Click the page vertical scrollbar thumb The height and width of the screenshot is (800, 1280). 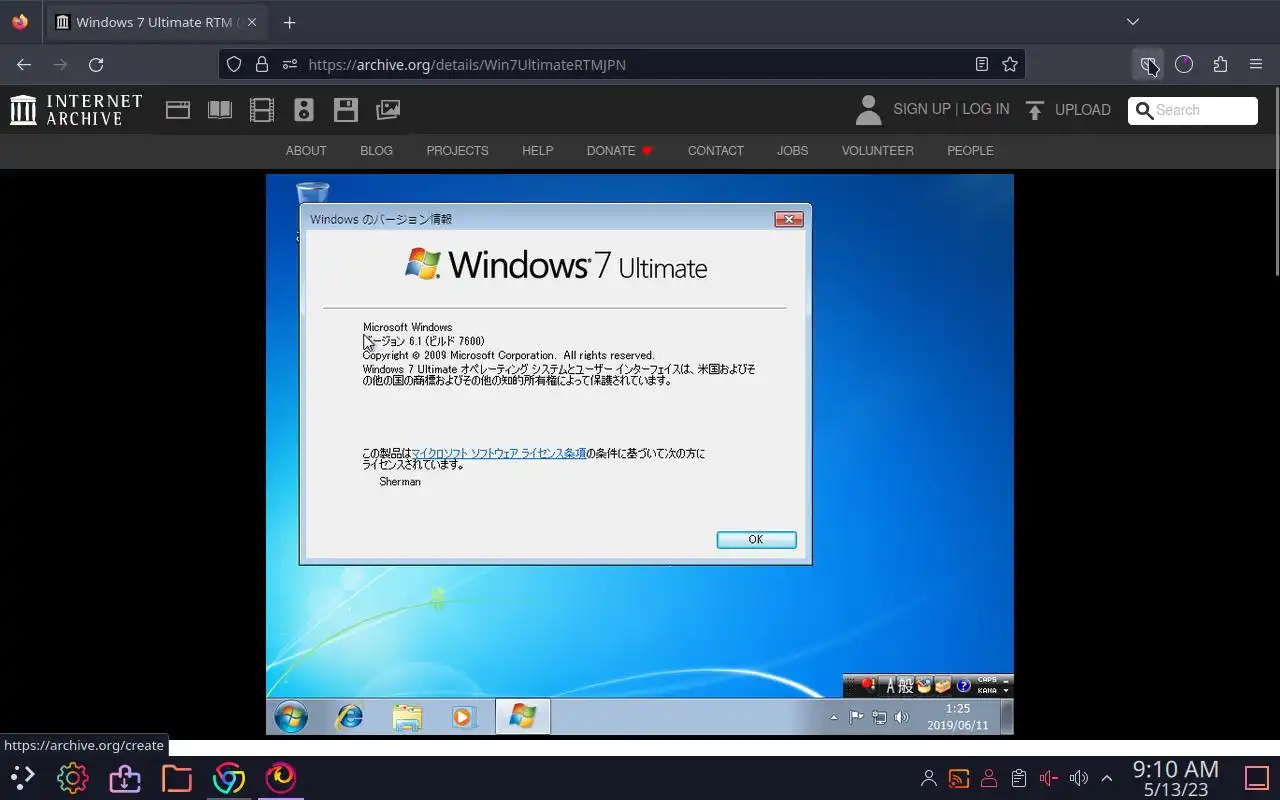point(1276,182)
